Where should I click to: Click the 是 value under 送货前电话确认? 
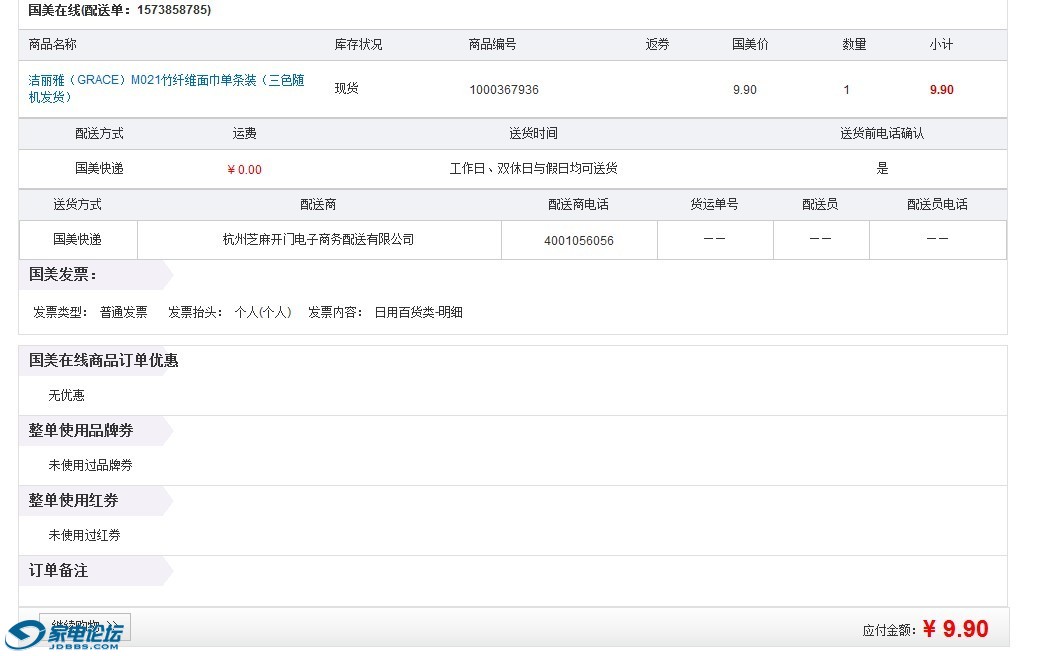tap(882, 168)
